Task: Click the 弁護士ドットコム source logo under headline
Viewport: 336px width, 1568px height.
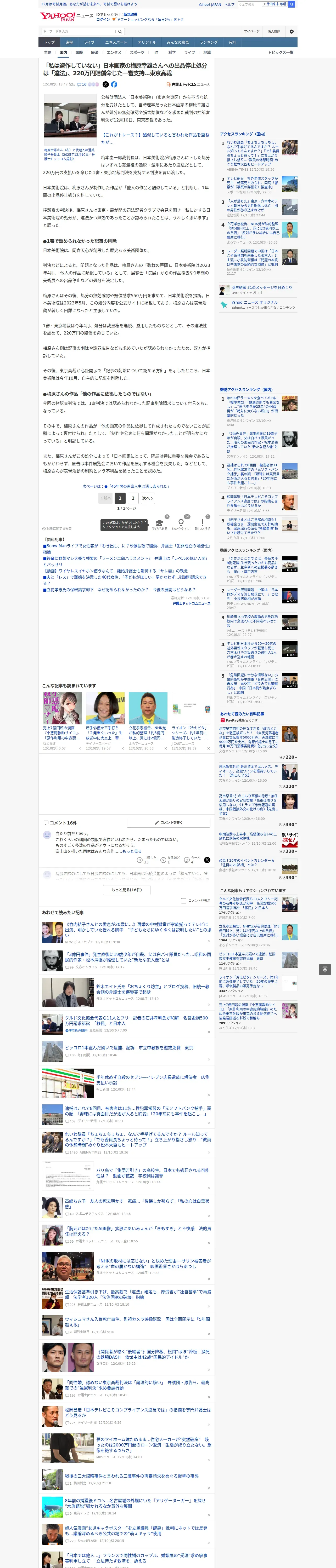Action: point(188,85)
